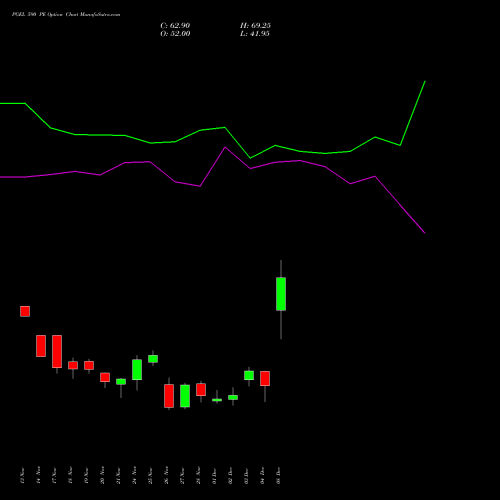Select the green candle above 24 Nov

tap(137, 370)
